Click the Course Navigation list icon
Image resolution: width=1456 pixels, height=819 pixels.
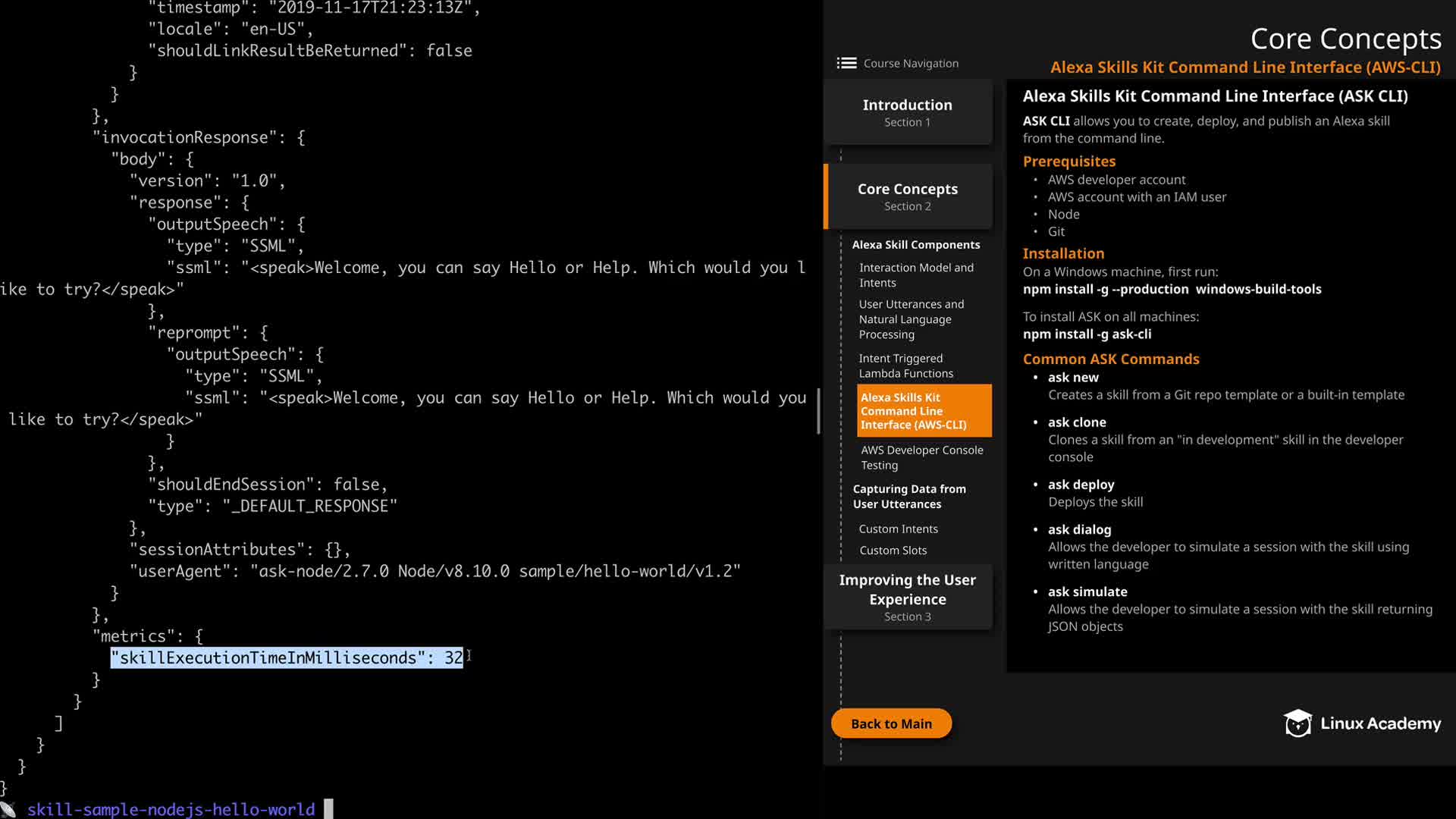pyautogui.click(x=846, y=63)
